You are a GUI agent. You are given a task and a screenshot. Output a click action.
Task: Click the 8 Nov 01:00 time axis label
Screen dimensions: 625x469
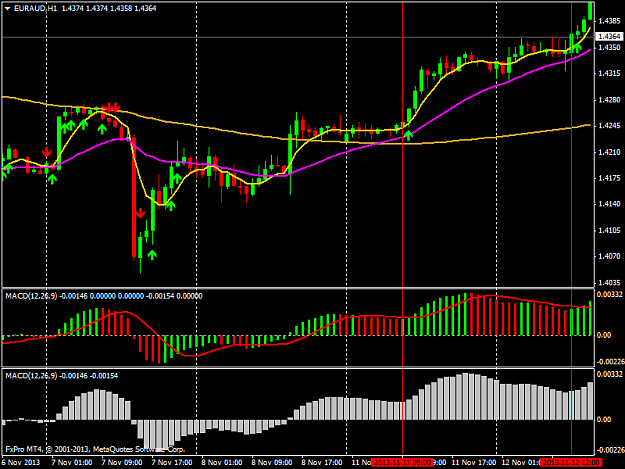[x=222, y=463]
